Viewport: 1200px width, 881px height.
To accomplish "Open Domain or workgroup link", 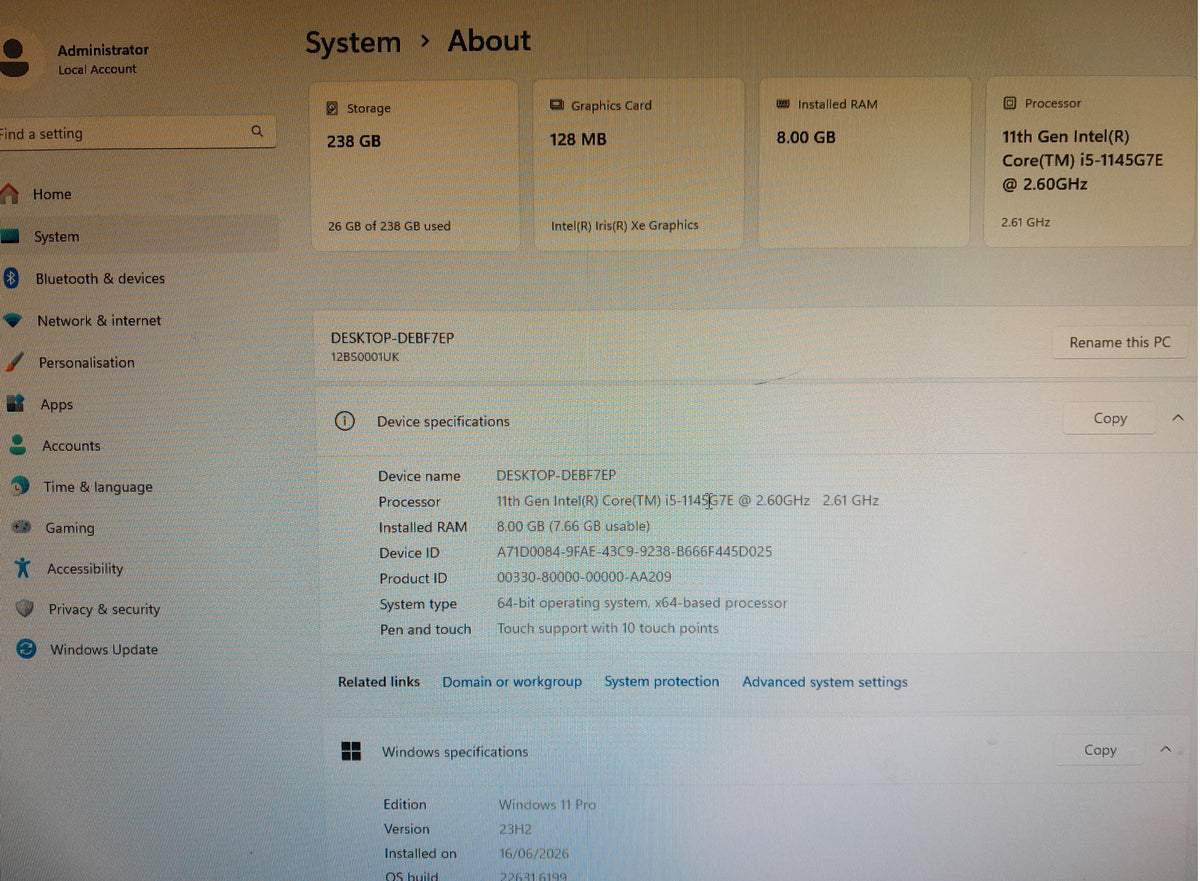I will point(512,682).
